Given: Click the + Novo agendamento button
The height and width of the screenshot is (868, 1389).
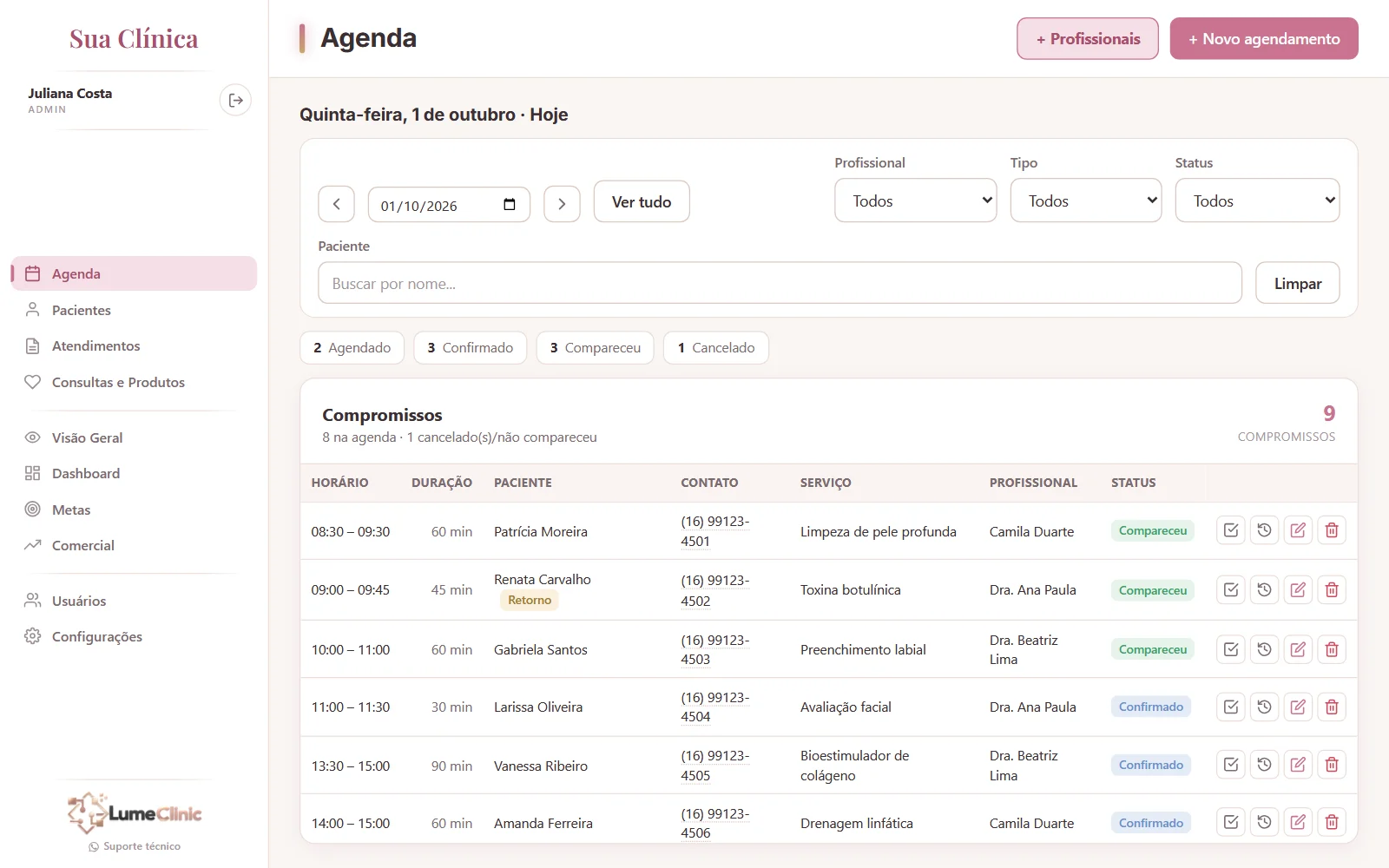Looking at the screenshot, I should (x=1264, y=39).
